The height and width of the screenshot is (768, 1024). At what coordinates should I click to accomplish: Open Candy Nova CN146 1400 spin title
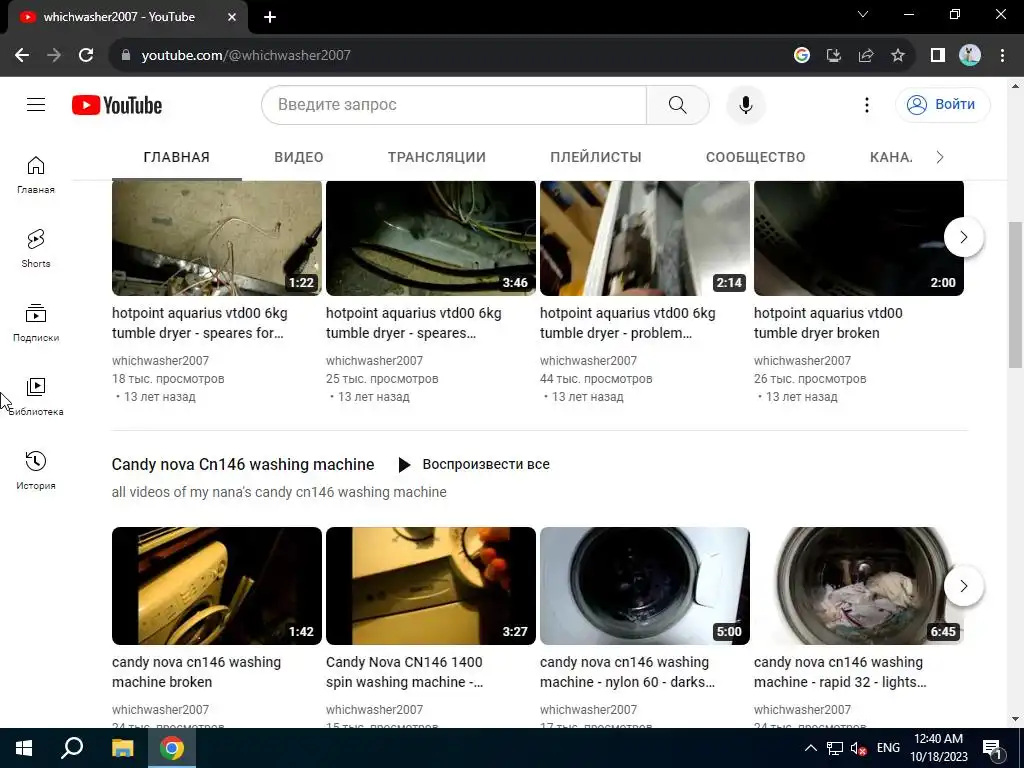point(404,672)
